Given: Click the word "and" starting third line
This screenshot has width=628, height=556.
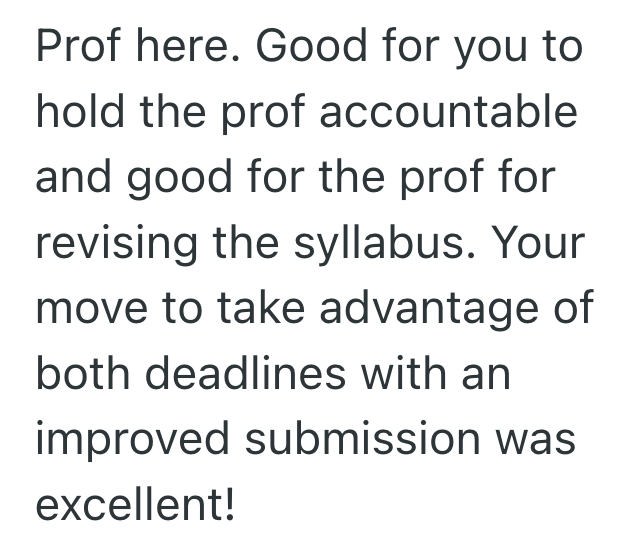Looking at the screenshot, I should click(x=73, y=178).
